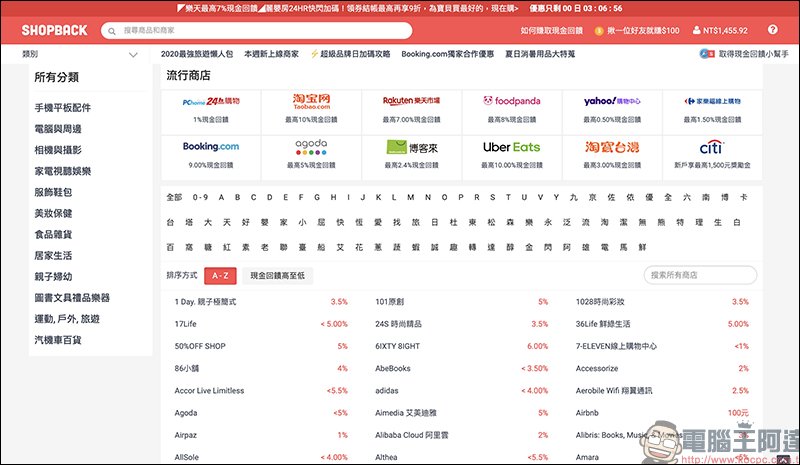Open the Booking.com store logo
The height and width of the screenshot is (465, 800).
pos(211,146)
